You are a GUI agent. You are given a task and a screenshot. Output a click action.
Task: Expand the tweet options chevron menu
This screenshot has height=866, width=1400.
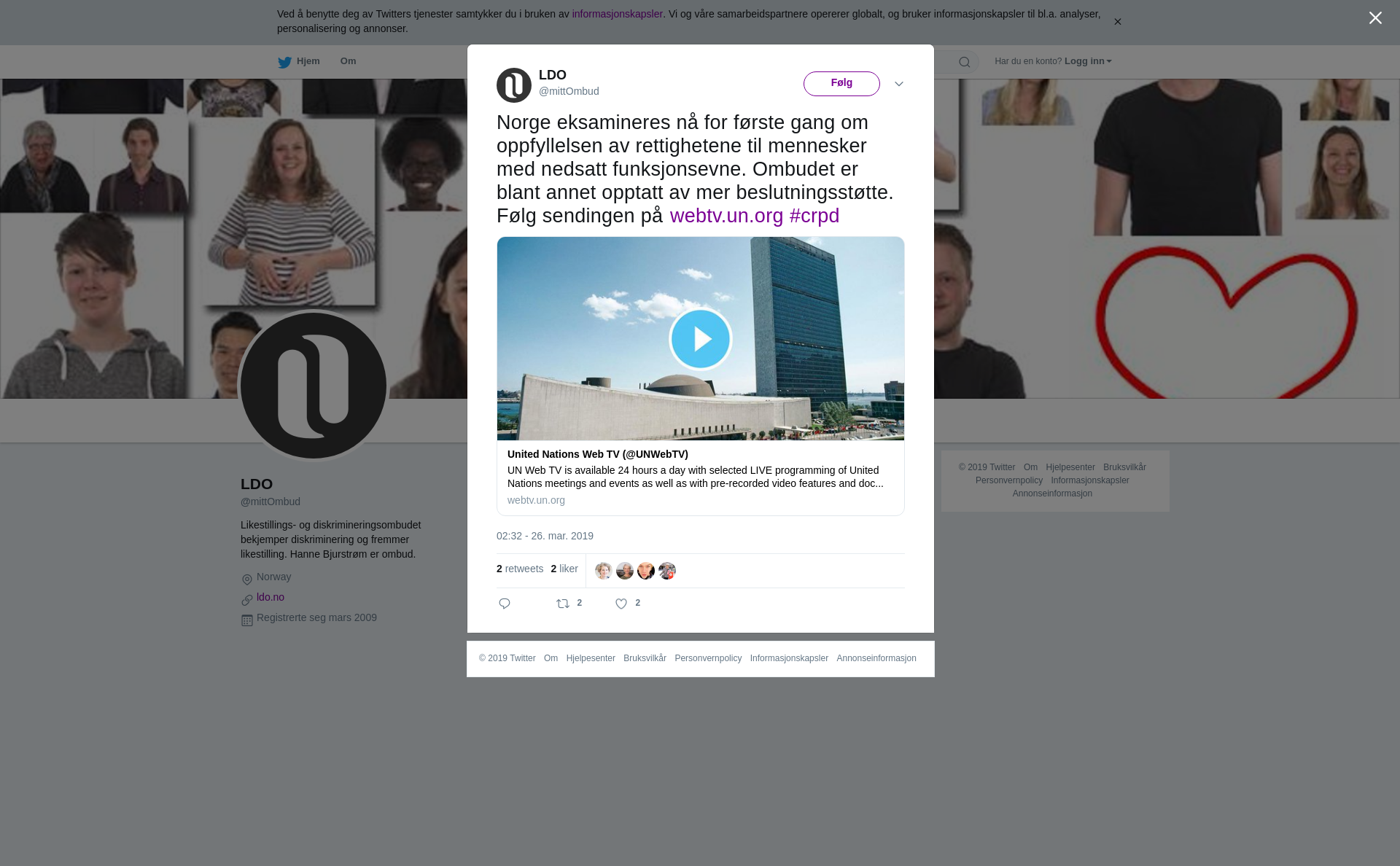899,85
